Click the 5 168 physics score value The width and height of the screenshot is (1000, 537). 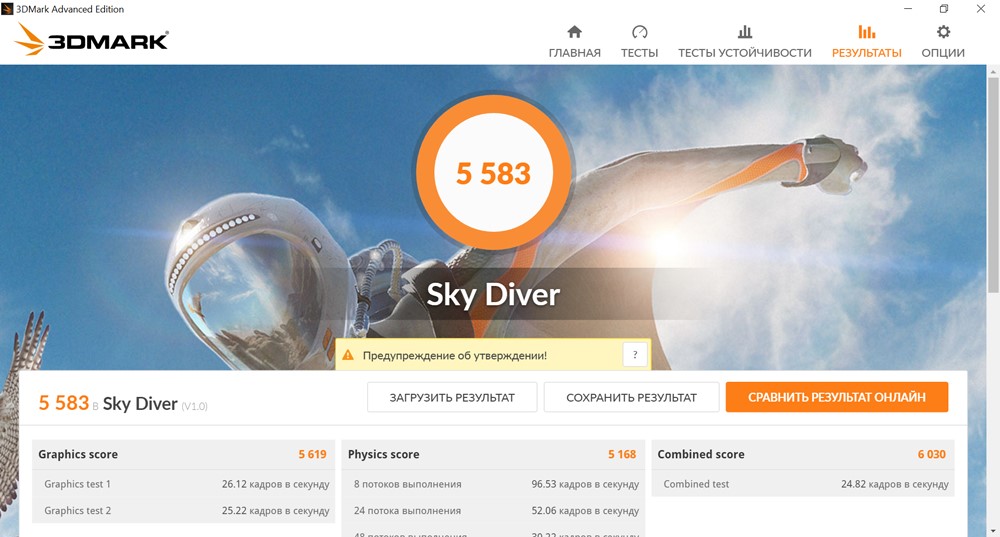coord(622,454)
